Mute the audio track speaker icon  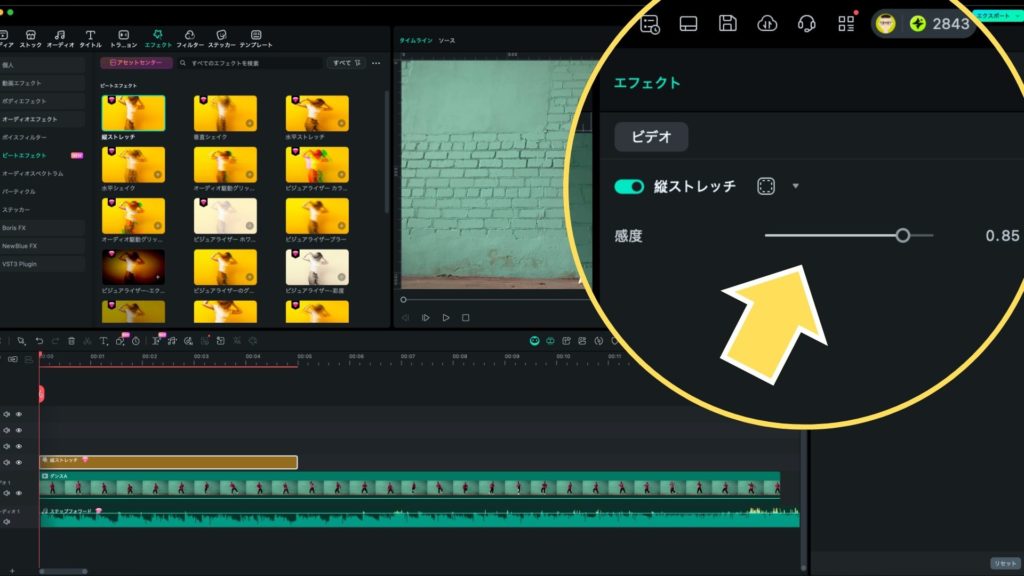pyautogui.click(x=6, y=521)
